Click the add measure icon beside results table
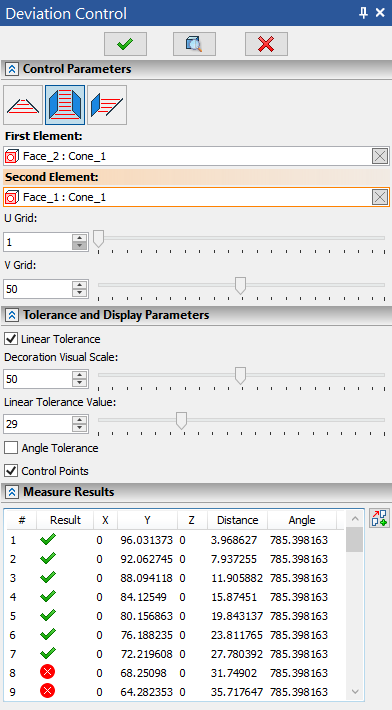Image resolution: width=392 pixels, height=710 pixels. click(x=379, y=518)
